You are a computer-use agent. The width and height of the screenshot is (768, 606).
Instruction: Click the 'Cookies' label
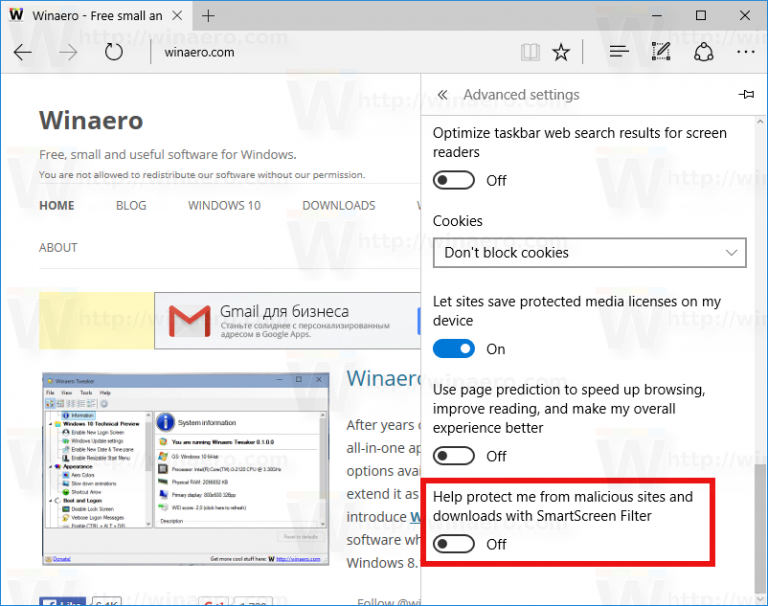click(x=457, y=221)
